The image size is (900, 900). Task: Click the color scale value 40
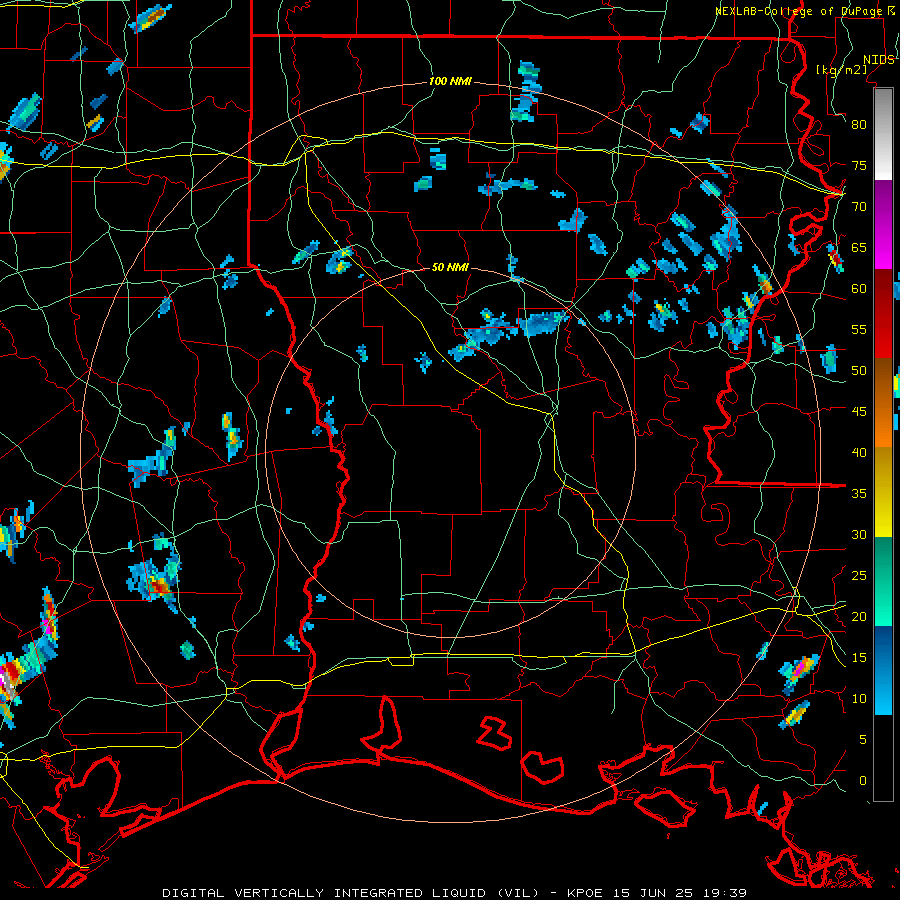point(859,453)
